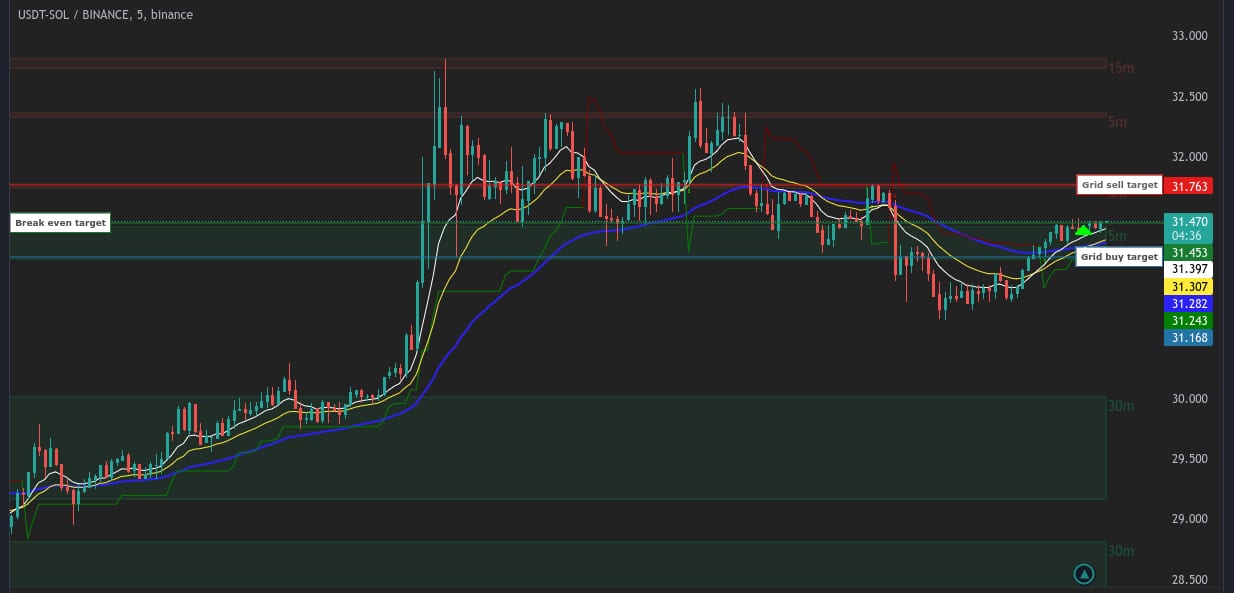
Task: Click the steel-blue 31.168 price tag
Action: click(x=1189, y=337)
